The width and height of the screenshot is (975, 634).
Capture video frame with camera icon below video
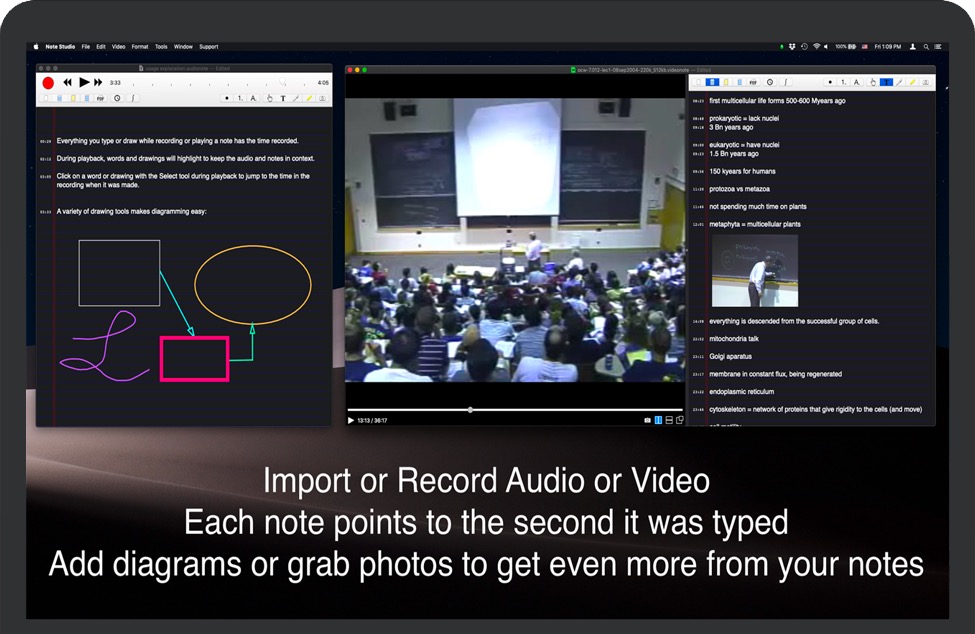(647, 420)
